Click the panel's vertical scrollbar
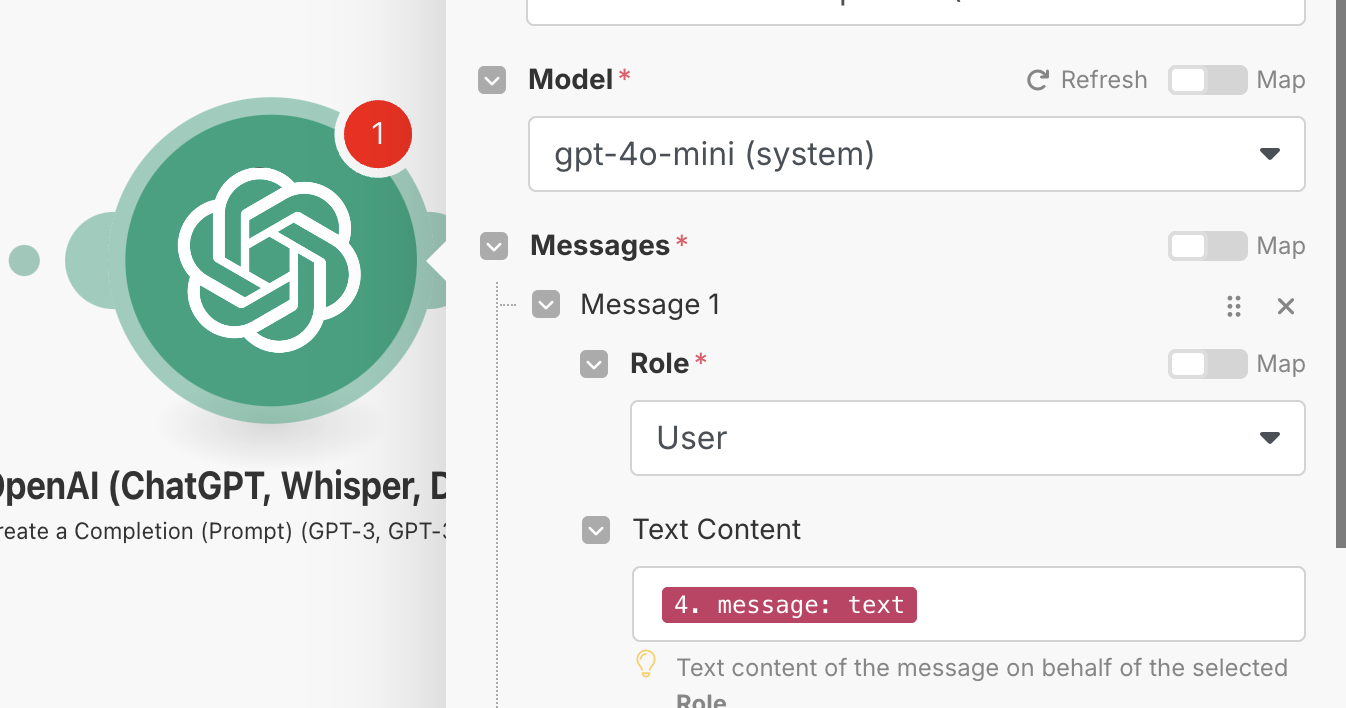The width and height of the screenshot is (1346, 708). [x=1340, y=273]
